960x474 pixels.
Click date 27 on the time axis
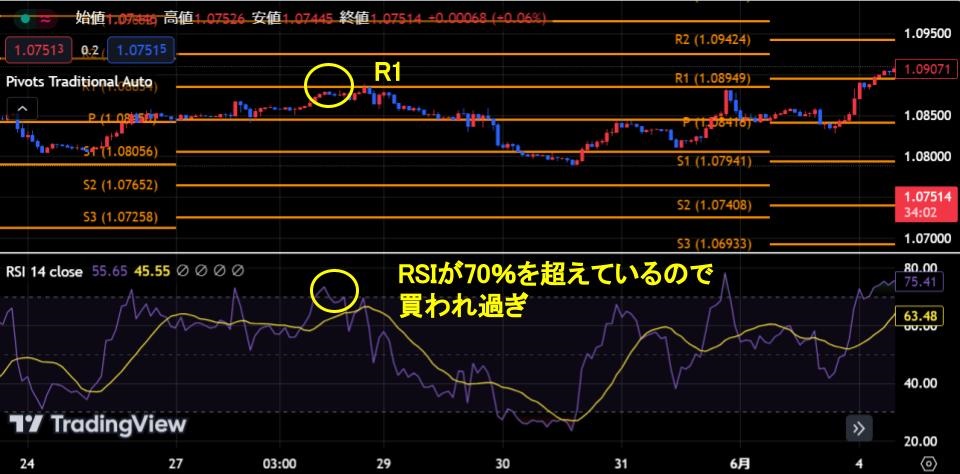[x=178, y=462]
